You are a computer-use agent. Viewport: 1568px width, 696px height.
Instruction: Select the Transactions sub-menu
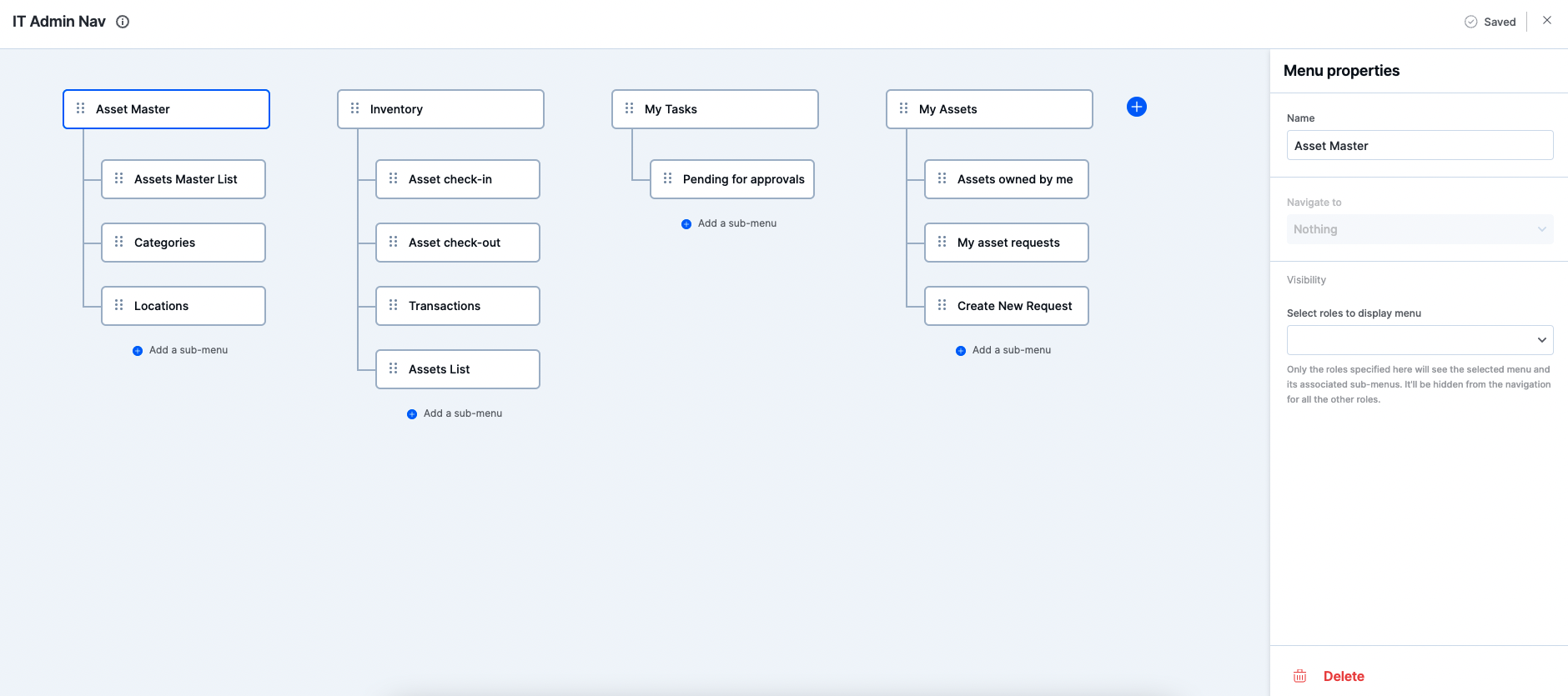click(x=458, y=306)
